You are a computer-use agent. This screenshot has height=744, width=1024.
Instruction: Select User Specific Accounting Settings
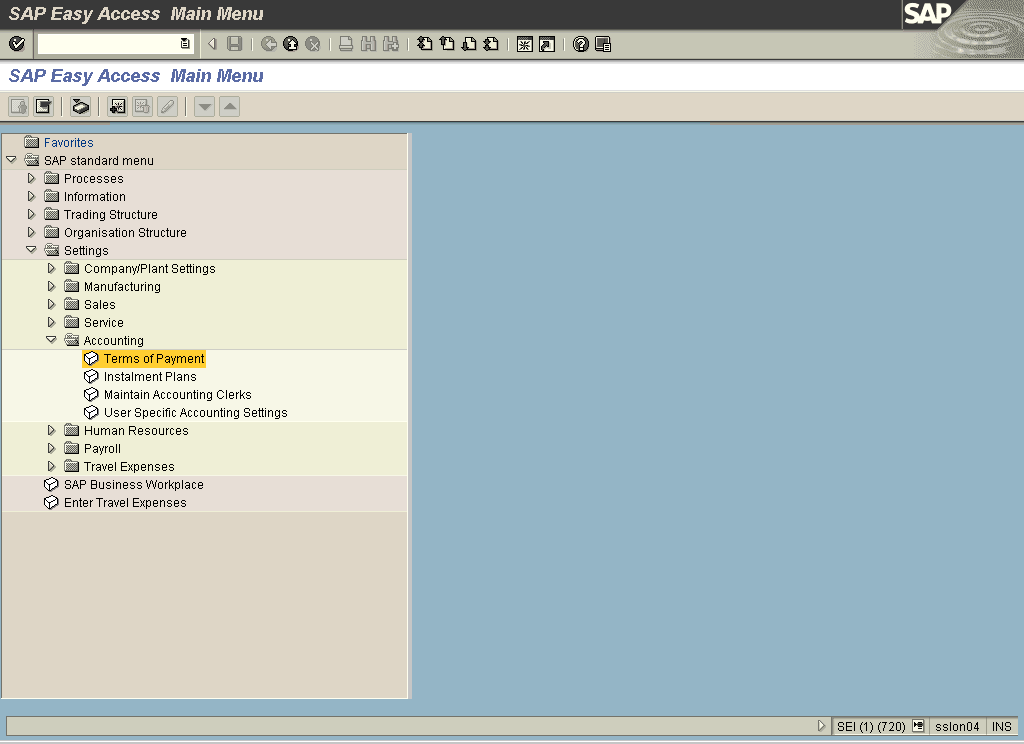click(195, 412)
